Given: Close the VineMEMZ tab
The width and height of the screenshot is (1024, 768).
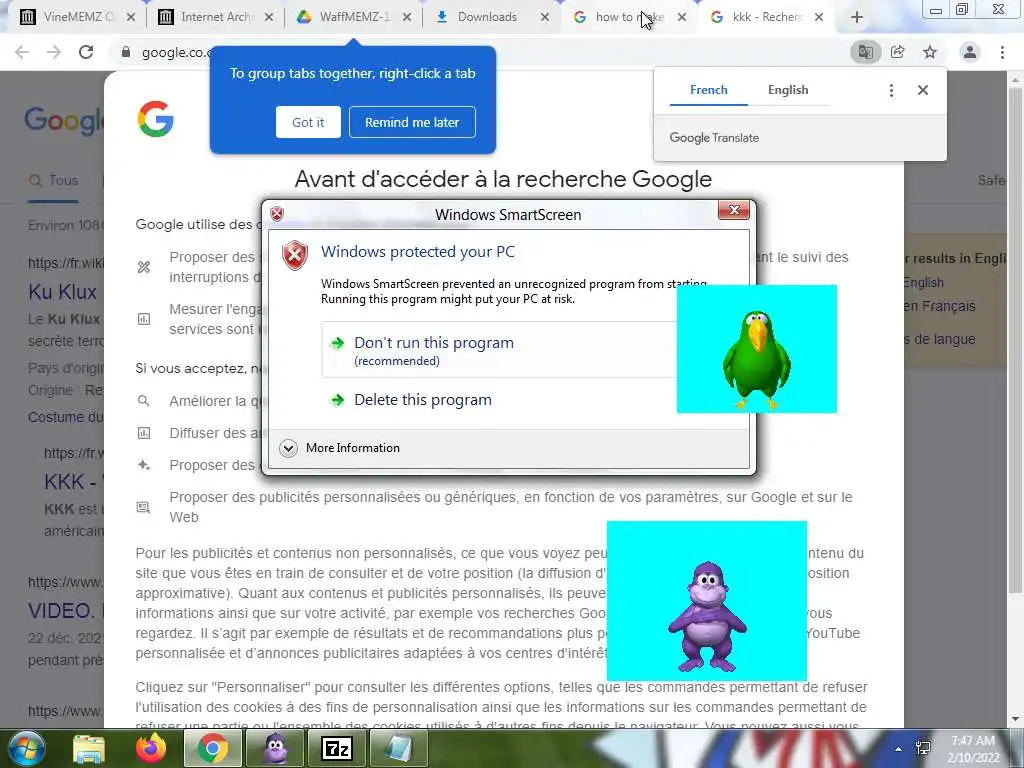Looking at the screenshot, I should (x=131, y=18).
